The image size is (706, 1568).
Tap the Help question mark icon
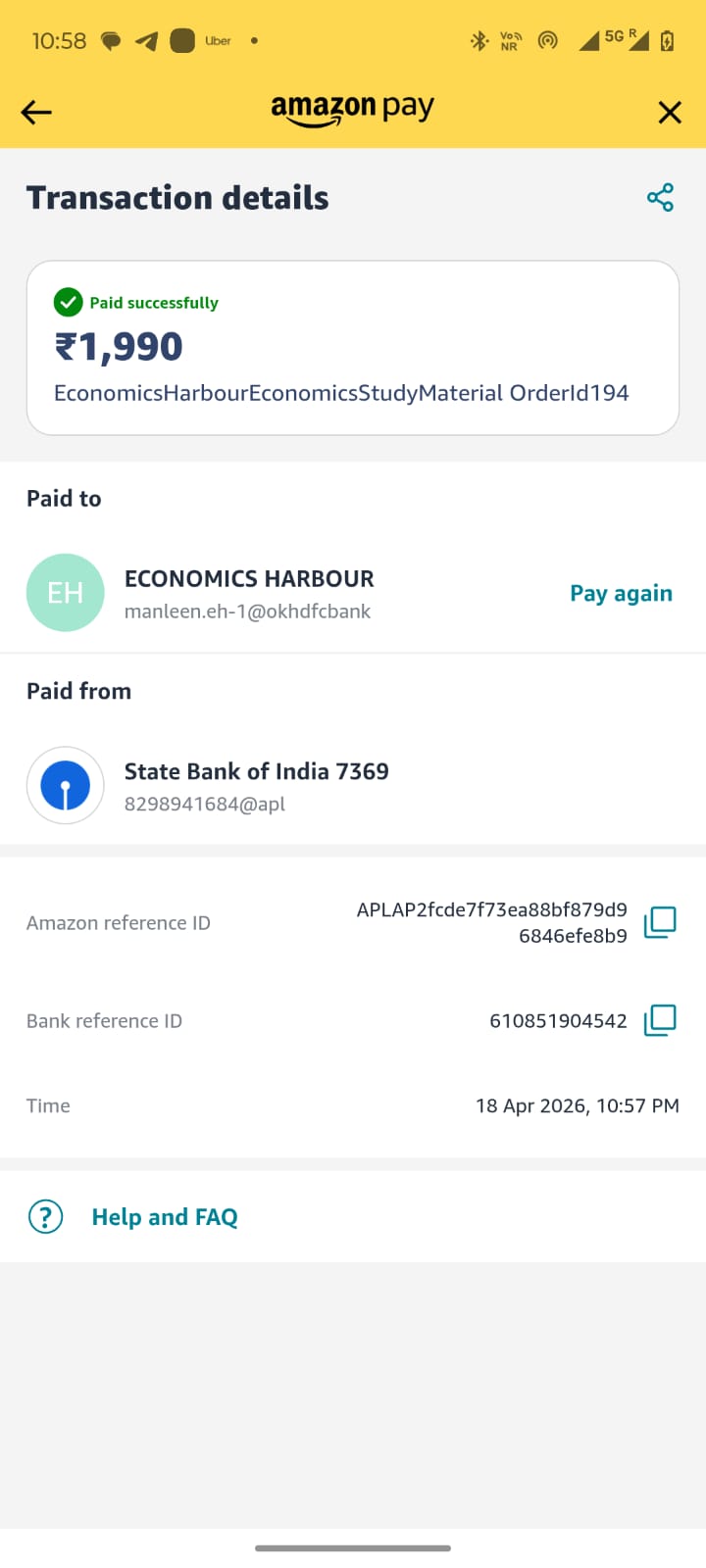coord(45,1216)
